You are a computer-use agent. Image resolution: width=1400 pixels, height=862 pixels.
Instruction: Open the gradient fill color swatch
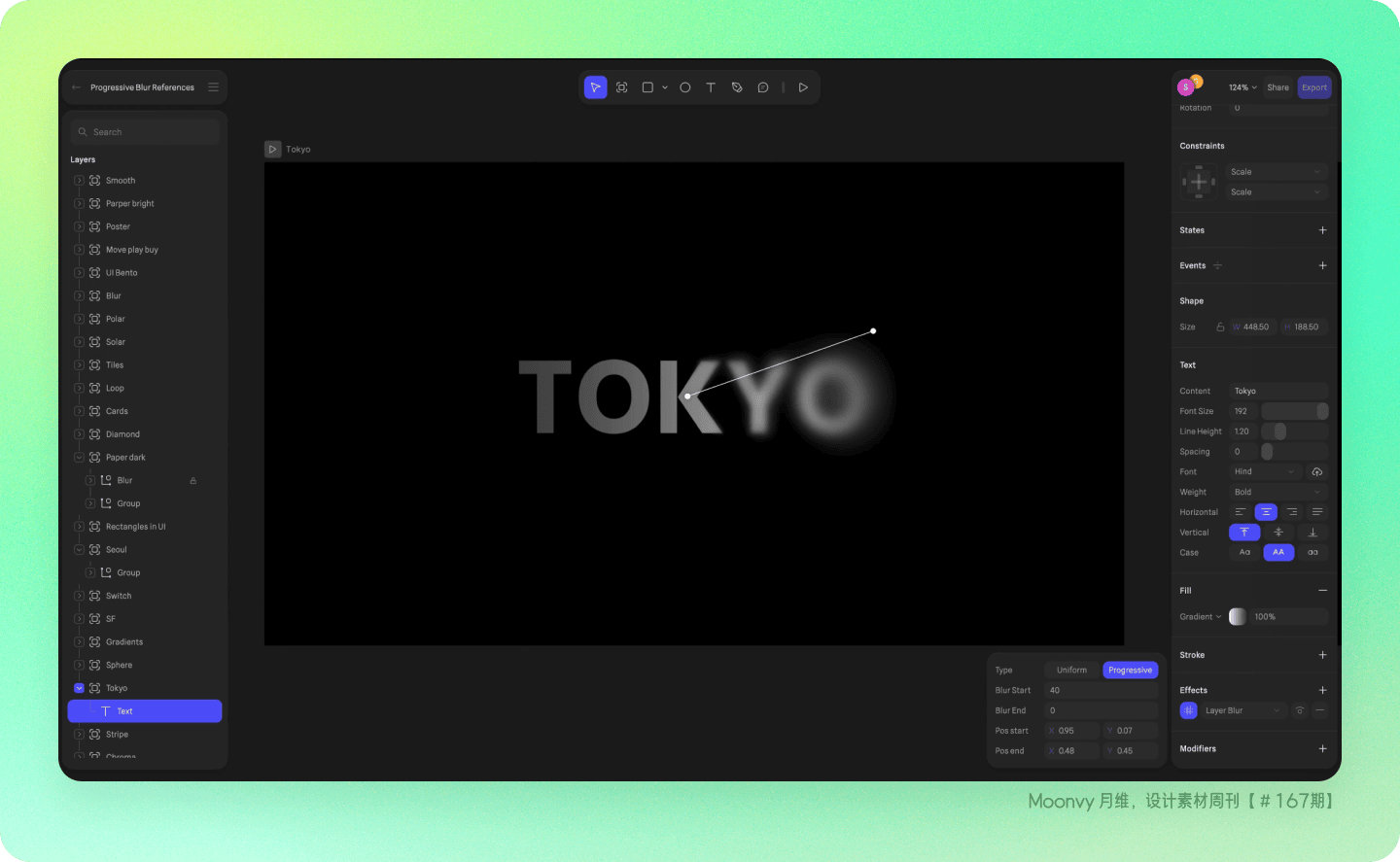[x=1238, y=617]
